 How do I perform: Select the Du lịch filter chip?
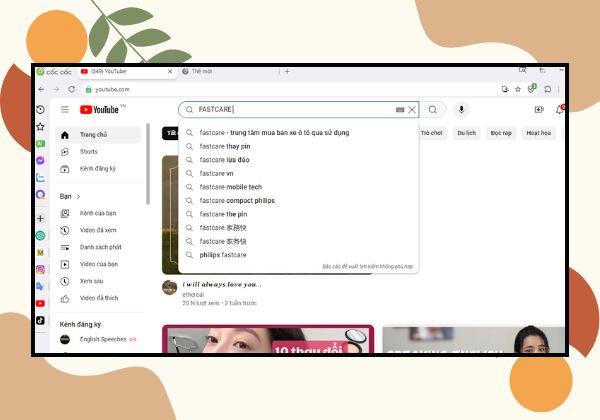point(466,133)
